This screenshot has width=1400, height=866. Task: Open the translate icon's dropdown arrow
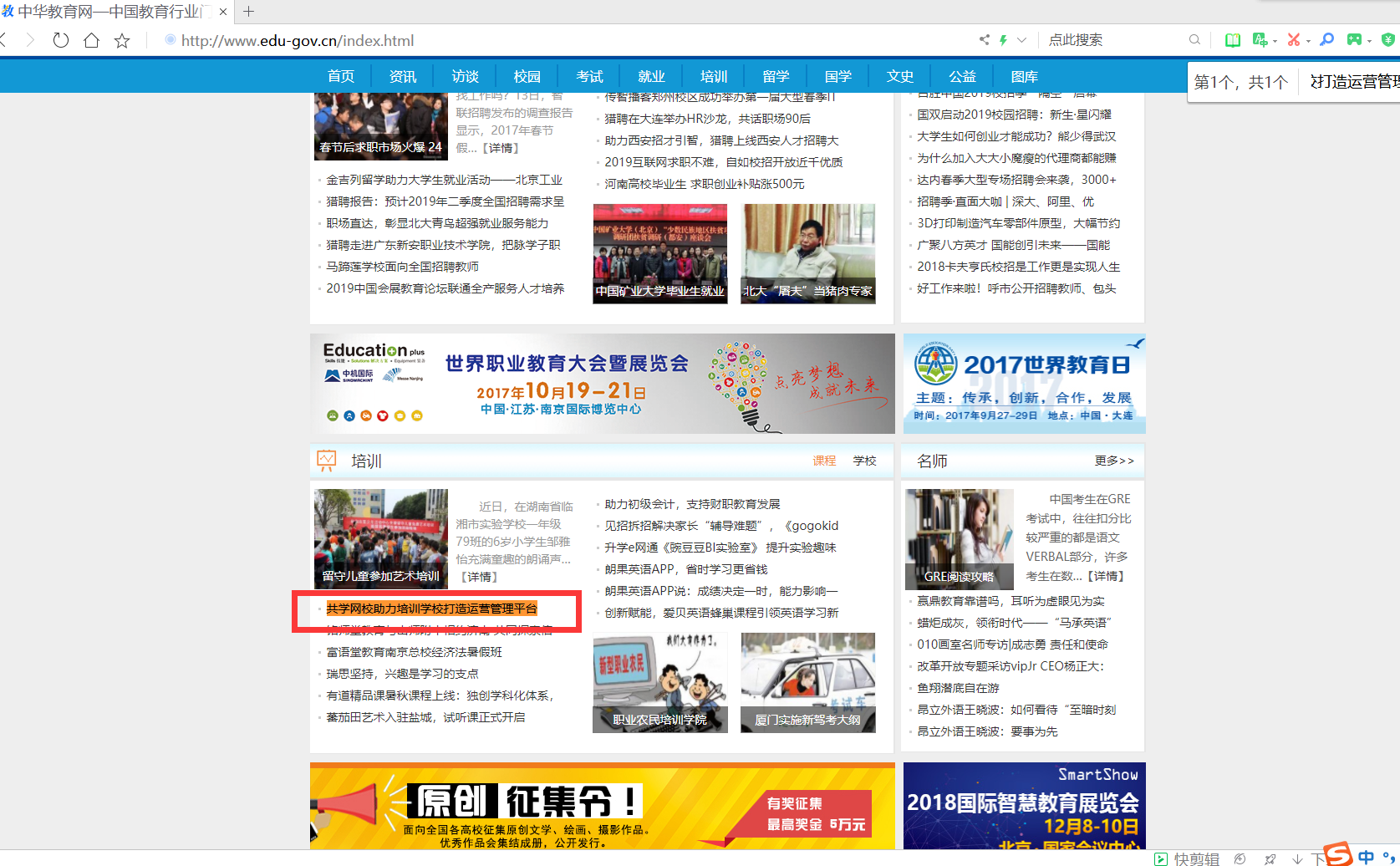[1275, 41]
